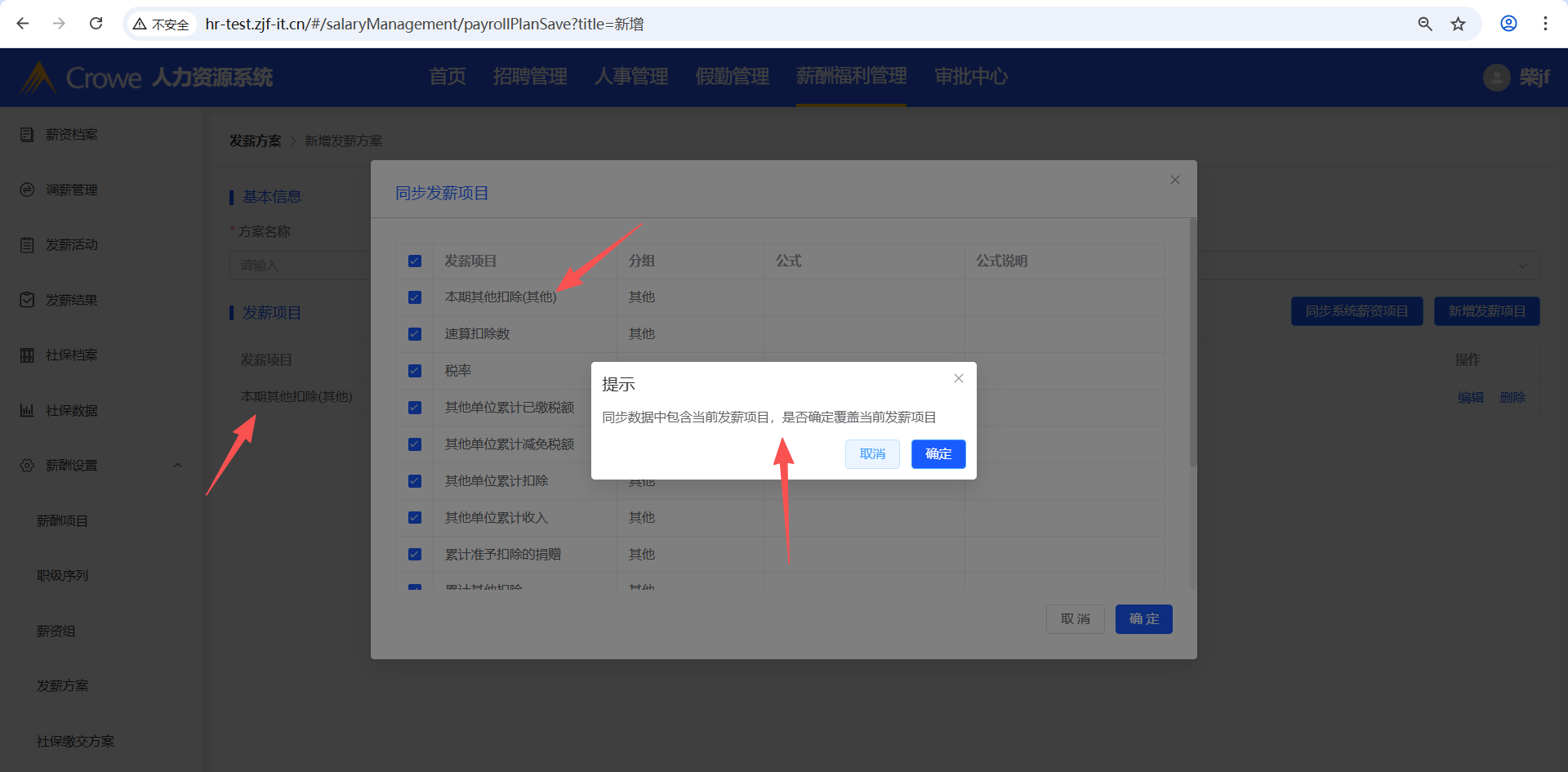1568x772 pixels.
Task: Click the Crowe logo icon
Action: coord(38,78)
